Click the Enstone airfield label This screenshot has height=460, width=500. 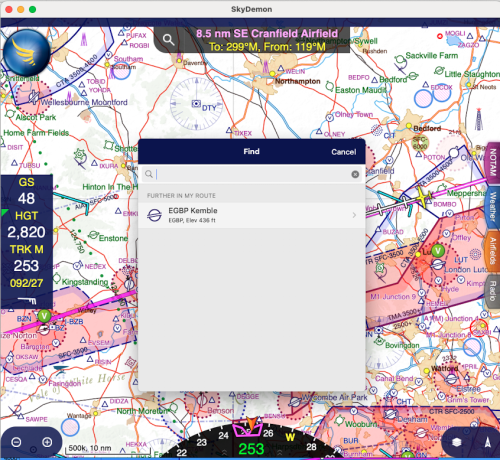(x=113, y=238)
